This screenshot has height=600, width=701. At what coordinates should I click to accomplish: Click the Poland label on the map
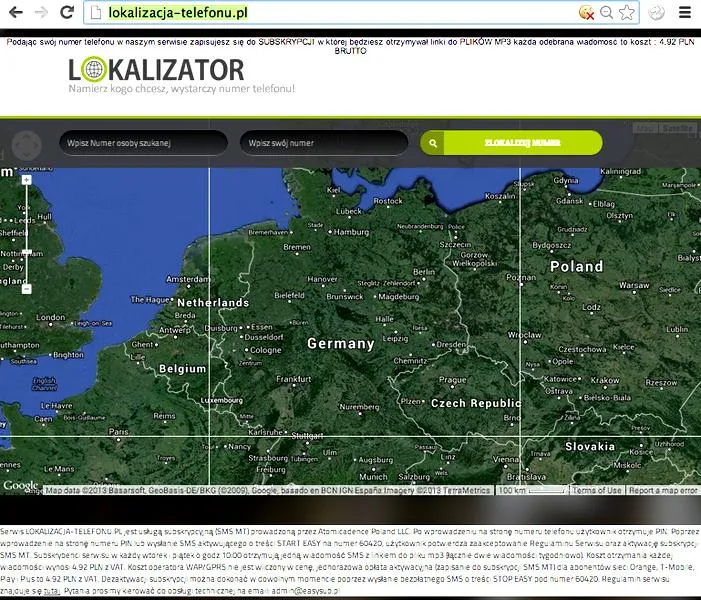(x=577, y=266)
